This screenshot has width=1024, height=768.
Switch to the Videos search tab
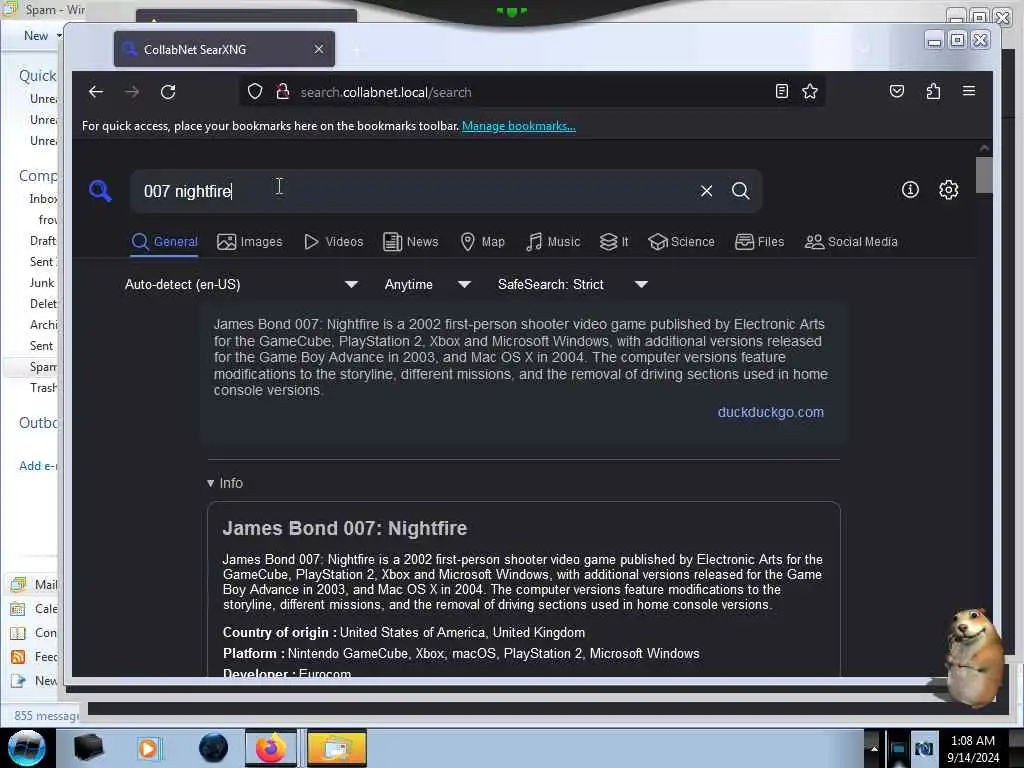[333, 242]
